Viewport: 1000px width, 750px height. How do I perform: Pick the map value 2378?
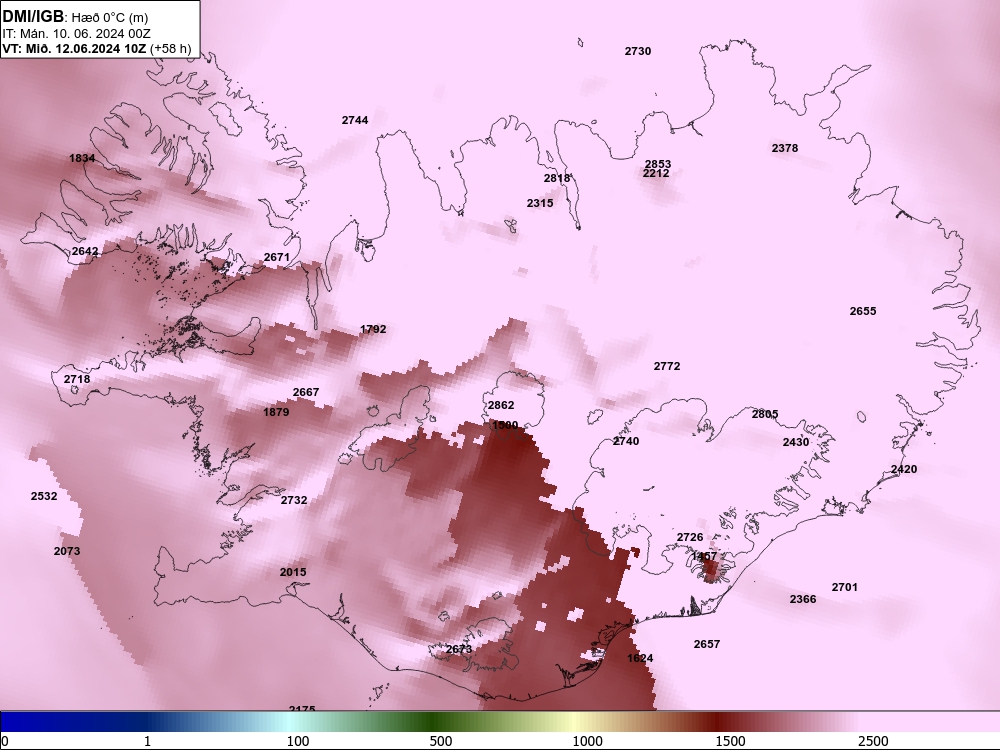[x=784, y=148]
